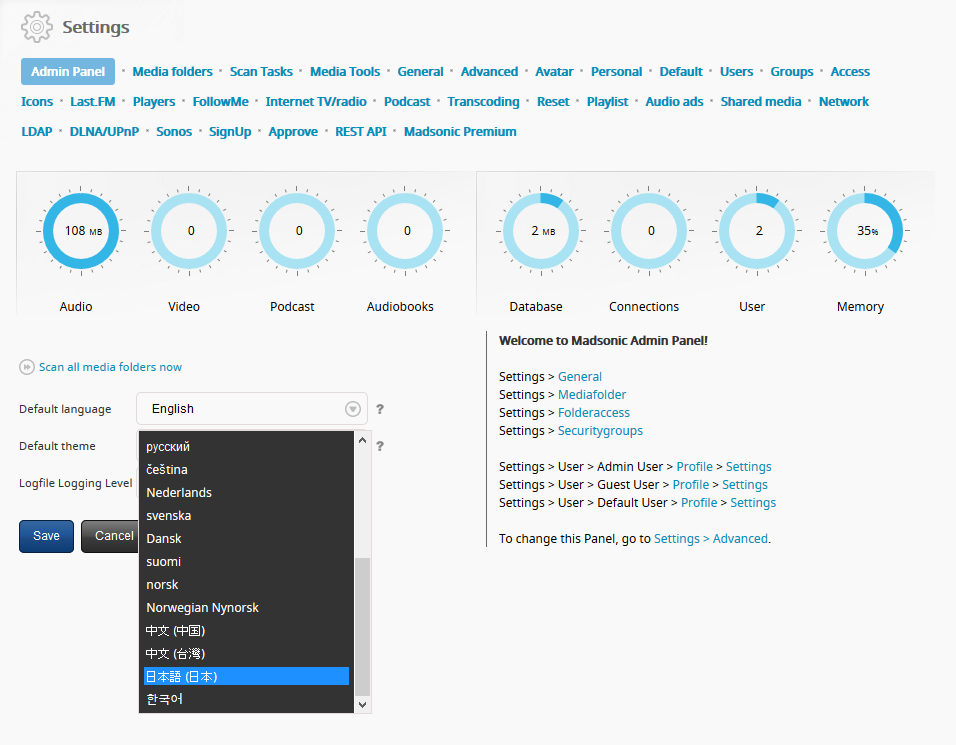Open Admin User Profile link
The height and width of the screenshot is (745, 956).
(x=694, y=466)
